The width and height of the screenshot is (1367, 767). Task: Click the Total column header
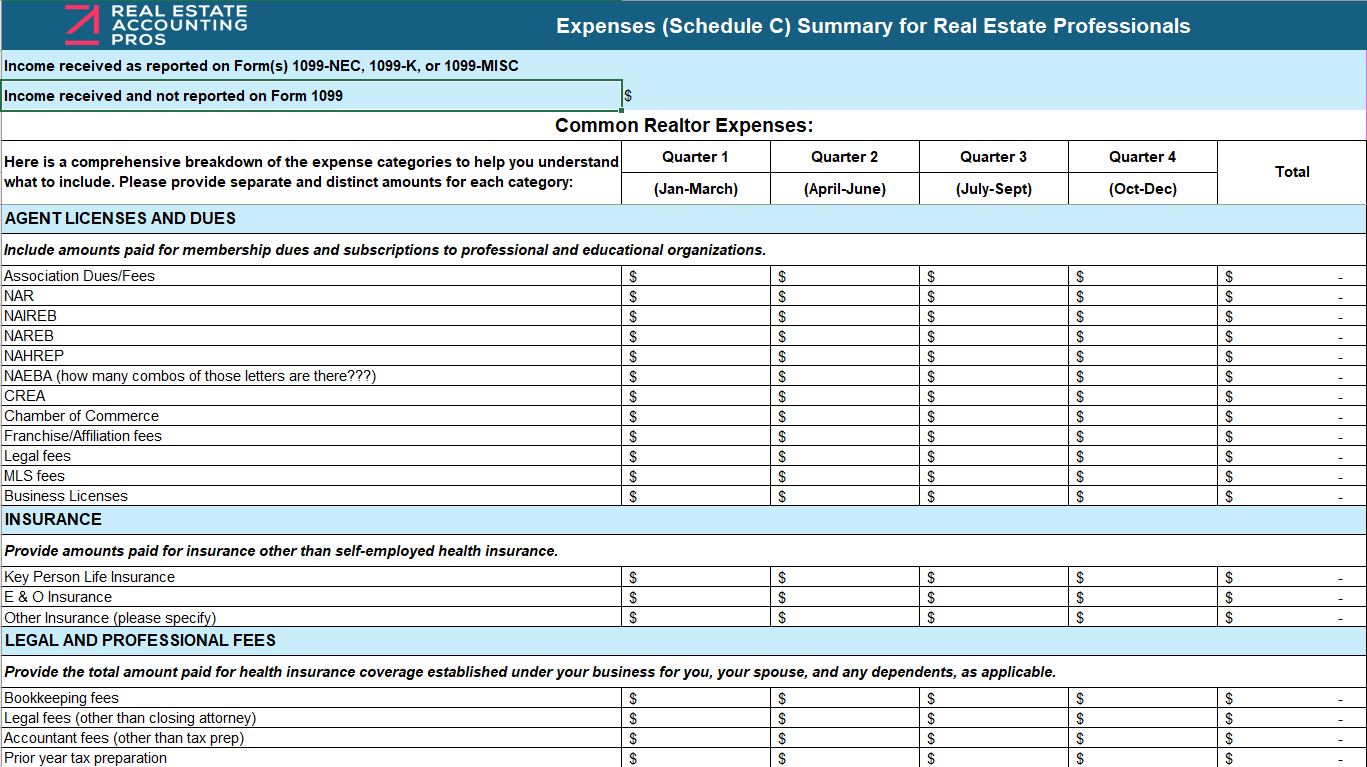pyautogui.click(x=1291, y=172)
